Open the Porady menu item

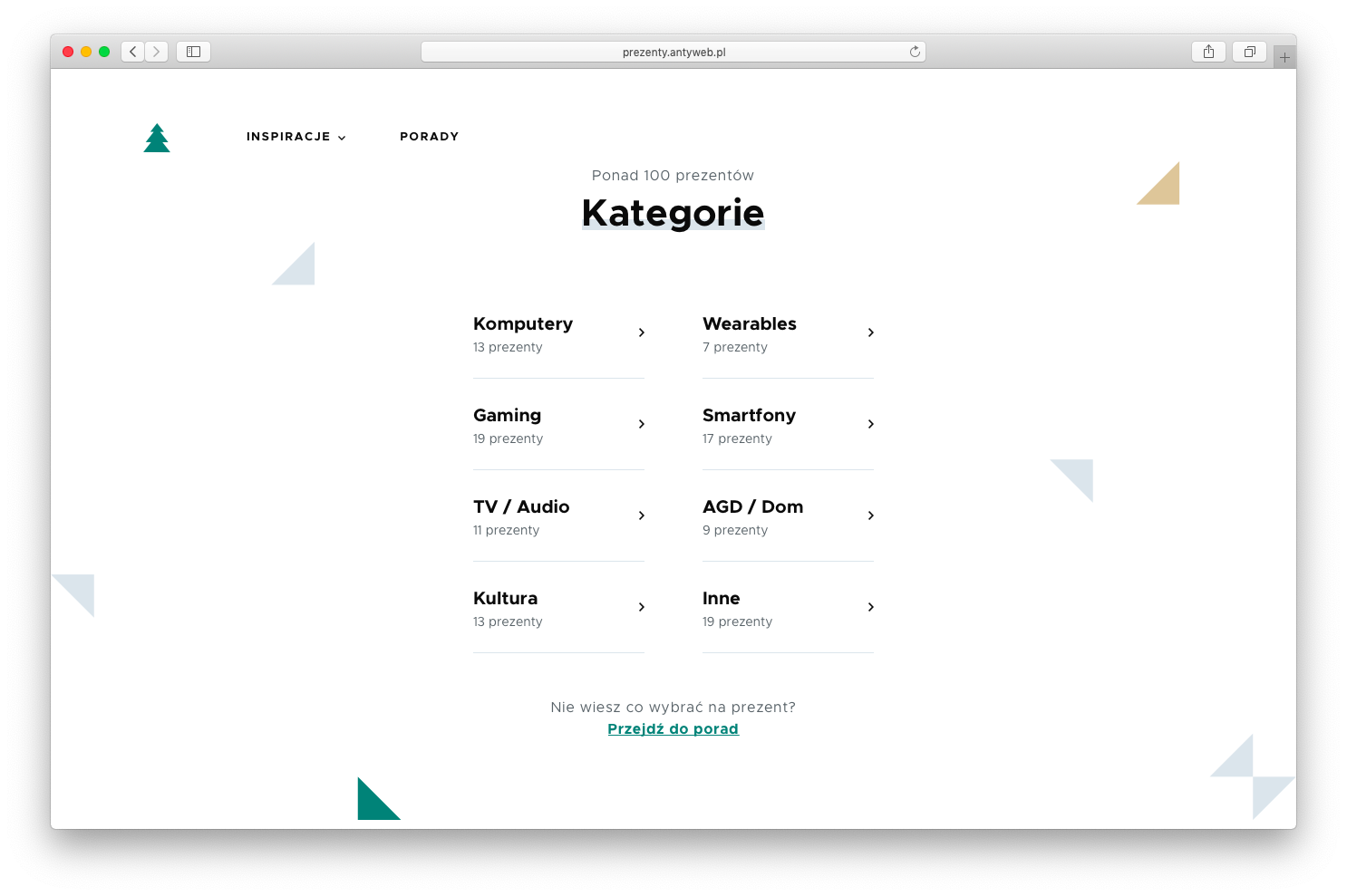tap(429, 137)
